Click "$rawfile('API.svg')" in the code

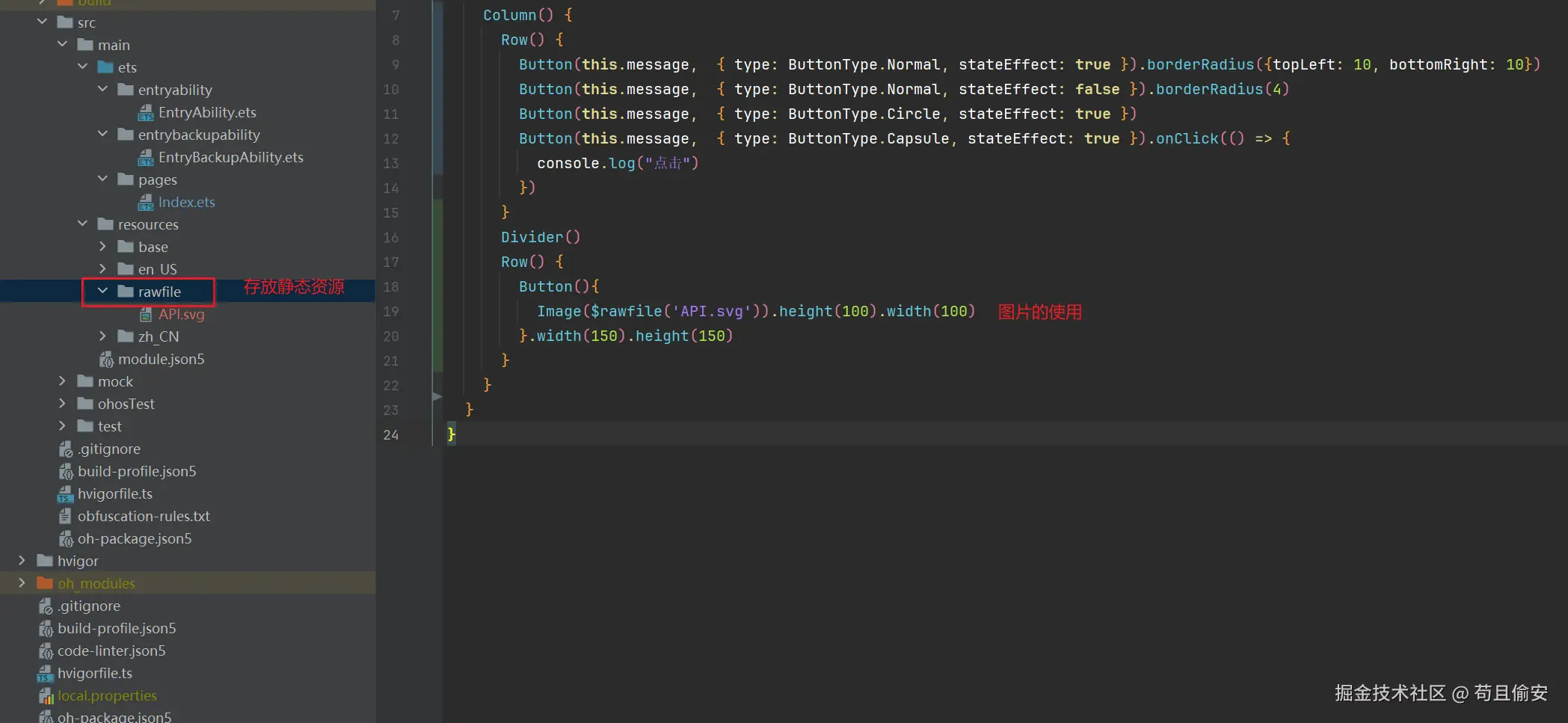click(676, 311)
